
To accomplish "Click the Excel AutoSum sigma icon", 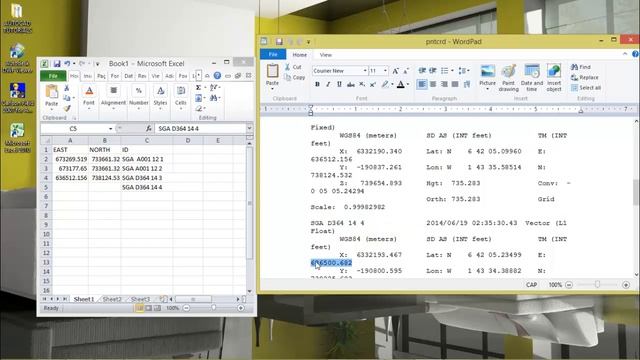I will pos(198,87).
